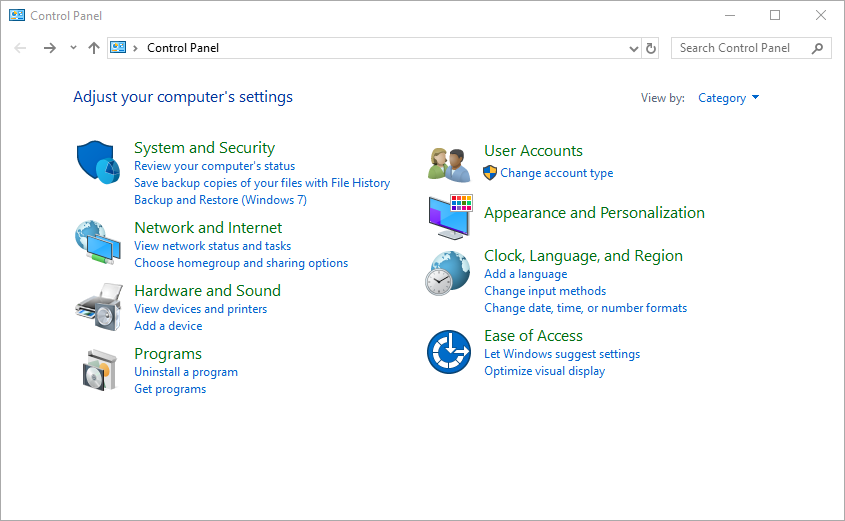Click the Control Panel breadcrumb in address bar
Screen dimensions: 845x521
(x=183, y=48)
